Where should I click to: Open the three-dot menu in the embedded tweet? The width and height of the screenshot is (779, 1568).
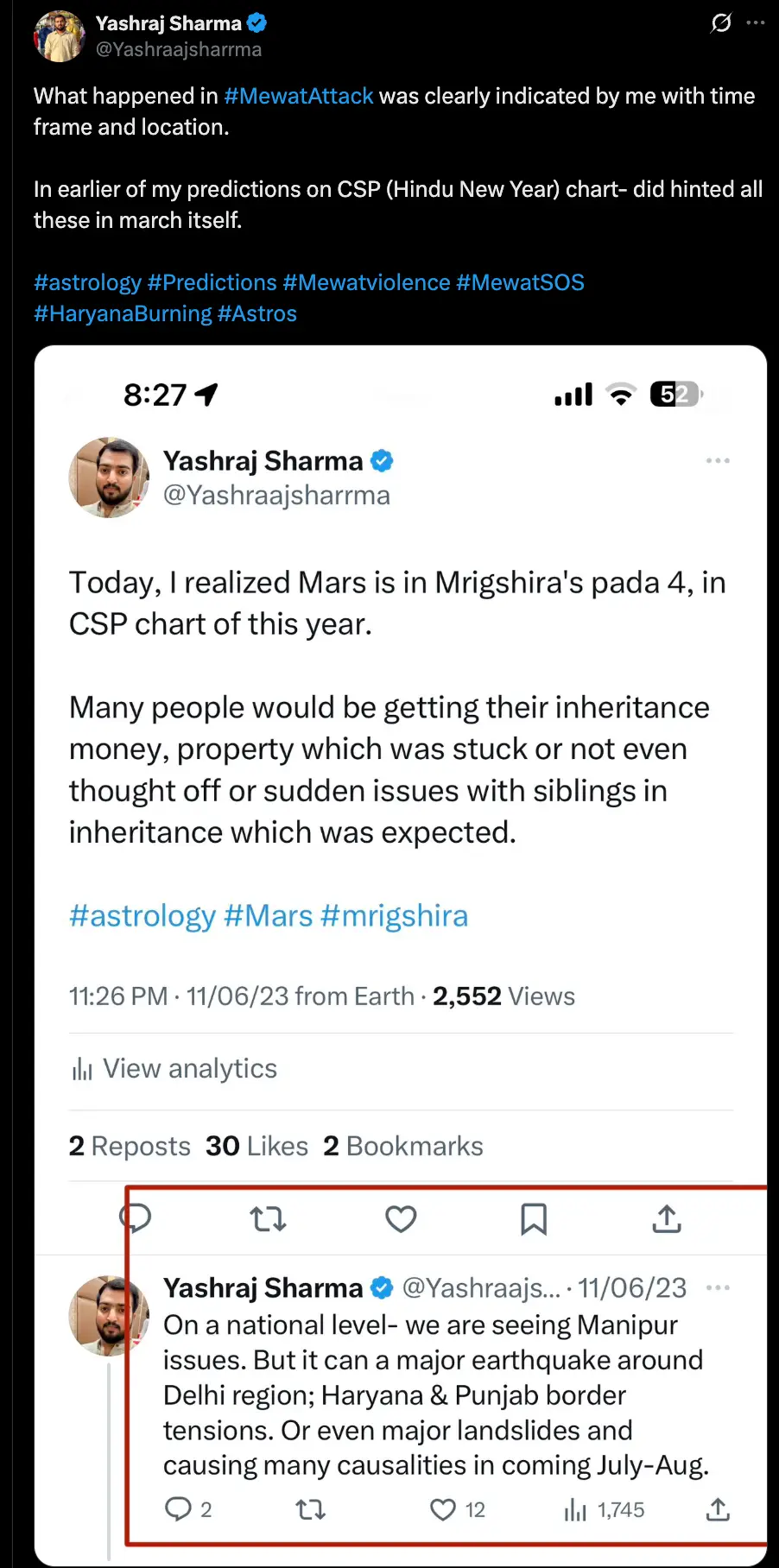click(x=718, y=461)
